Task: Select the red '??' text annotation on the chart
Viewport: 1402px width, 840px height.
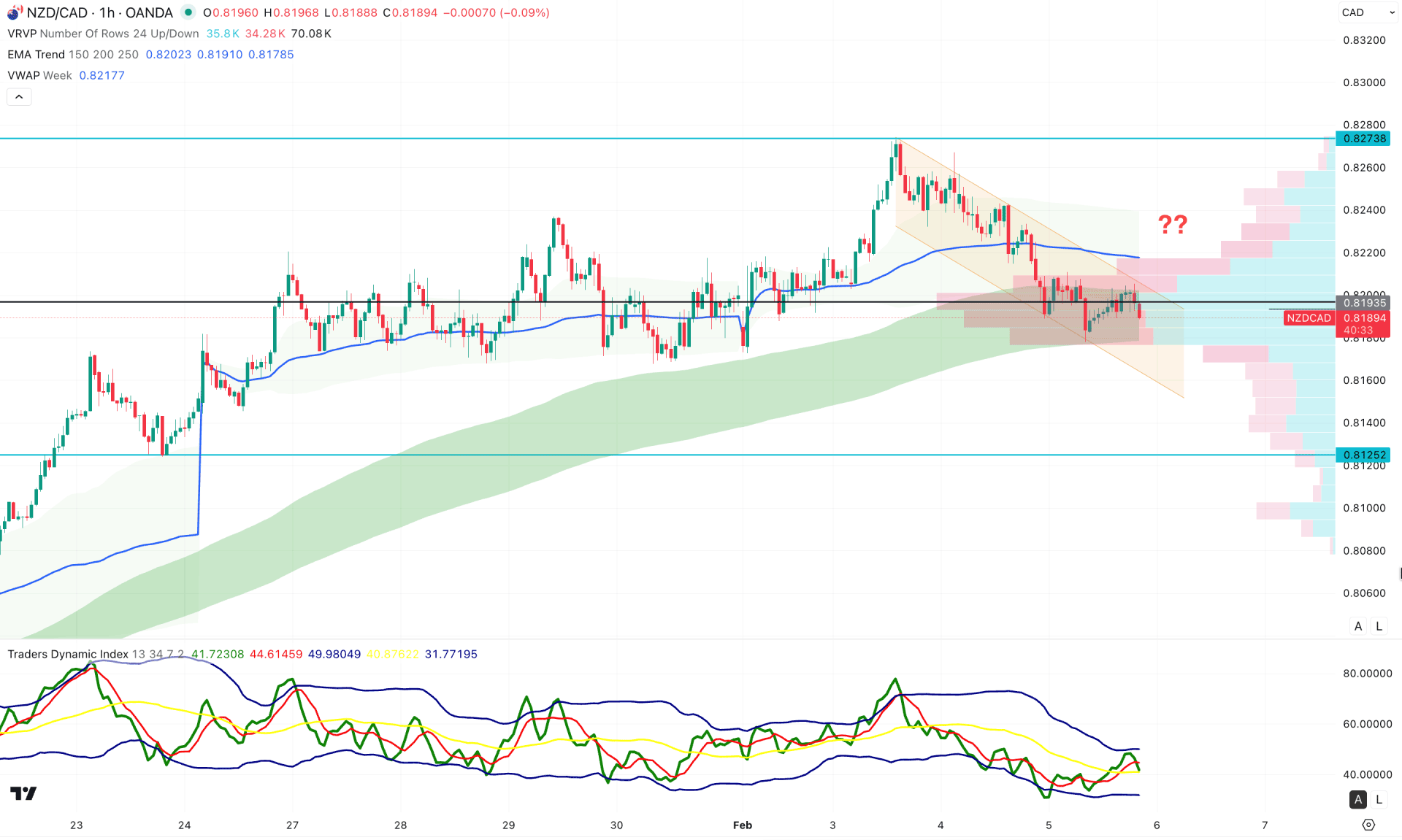Action: (x=1172, y=225)
